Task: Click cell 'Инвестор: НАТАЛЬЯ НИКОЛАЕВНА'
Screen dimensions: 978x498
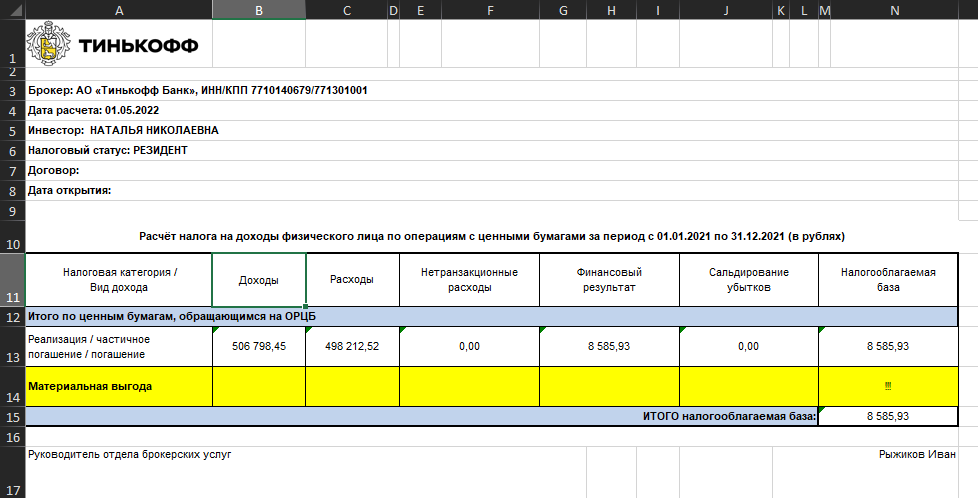Action: click(491, 130)
